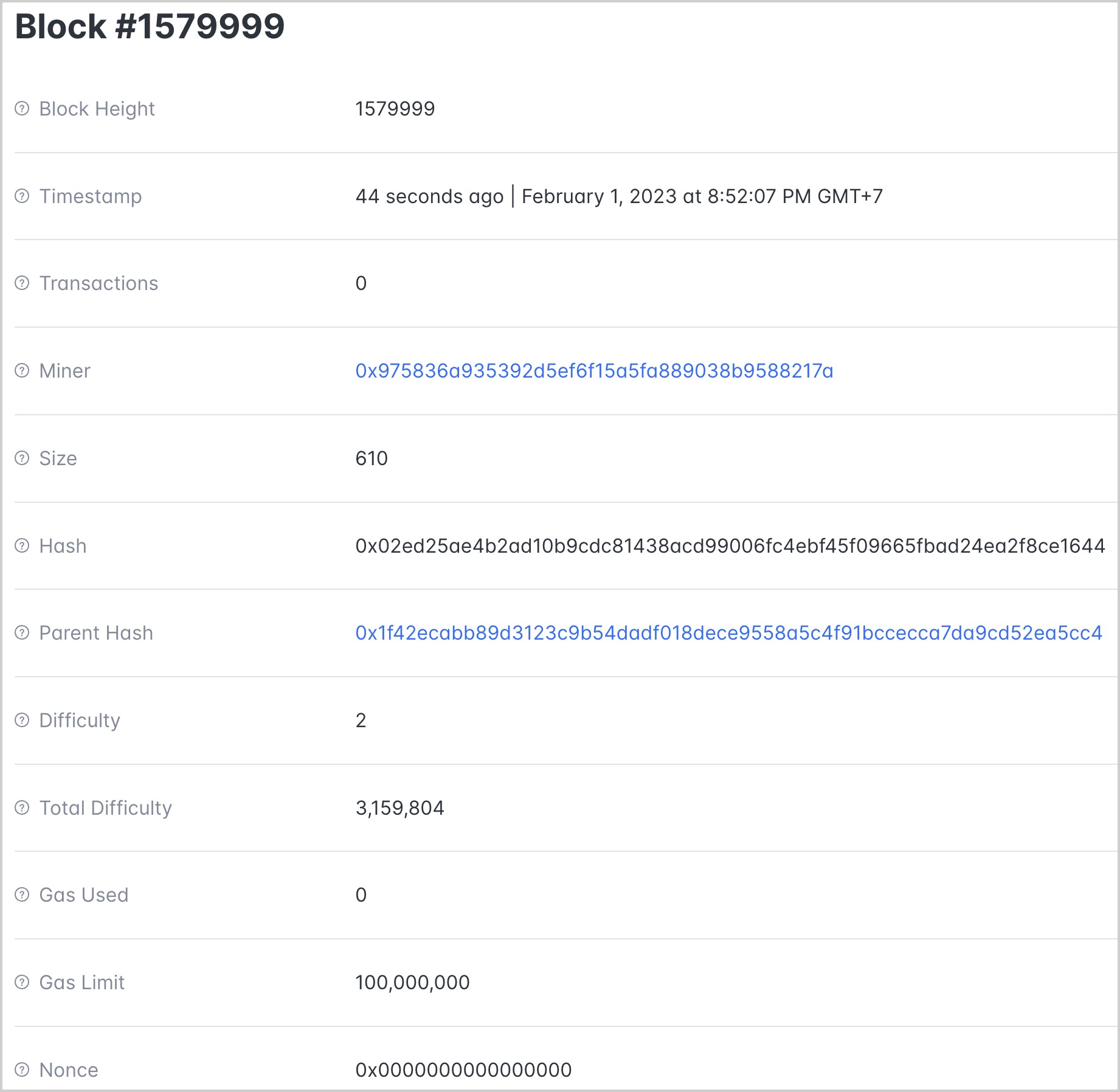Open the miner address 0x975836a9... link
1120x1092 pixels.
(594, 371)
